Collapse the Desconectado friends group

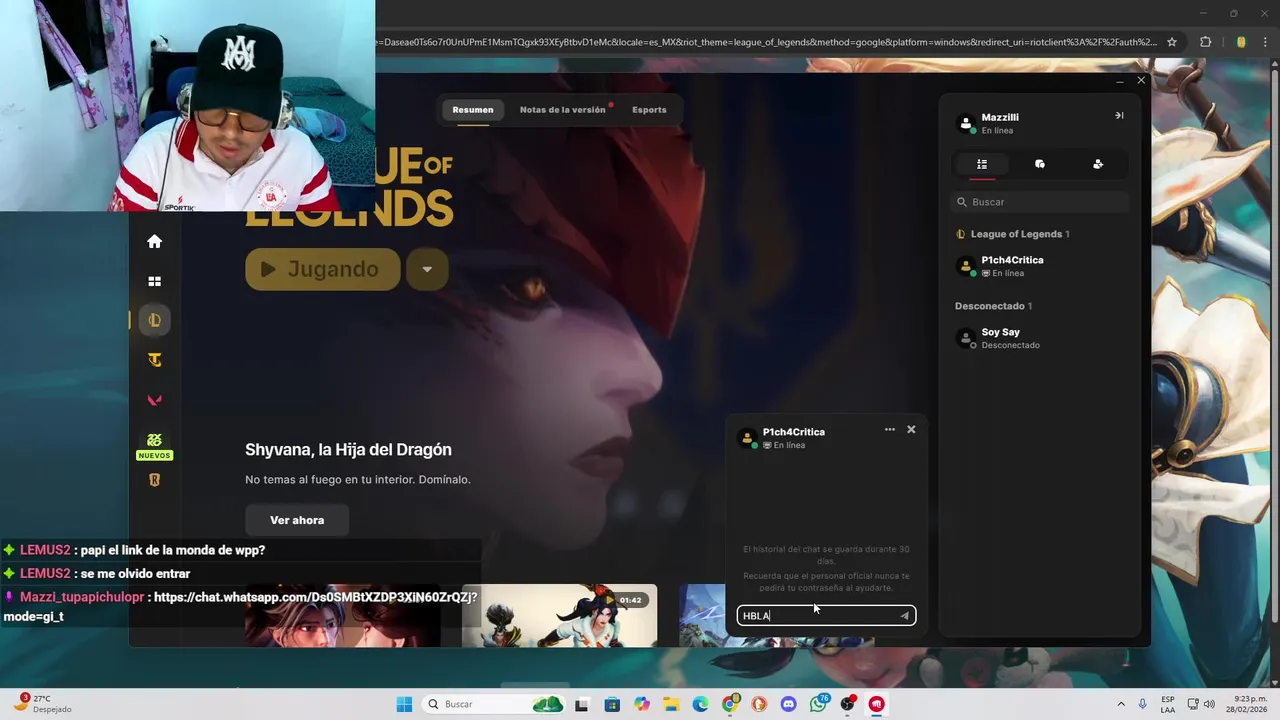coord(994,306)
